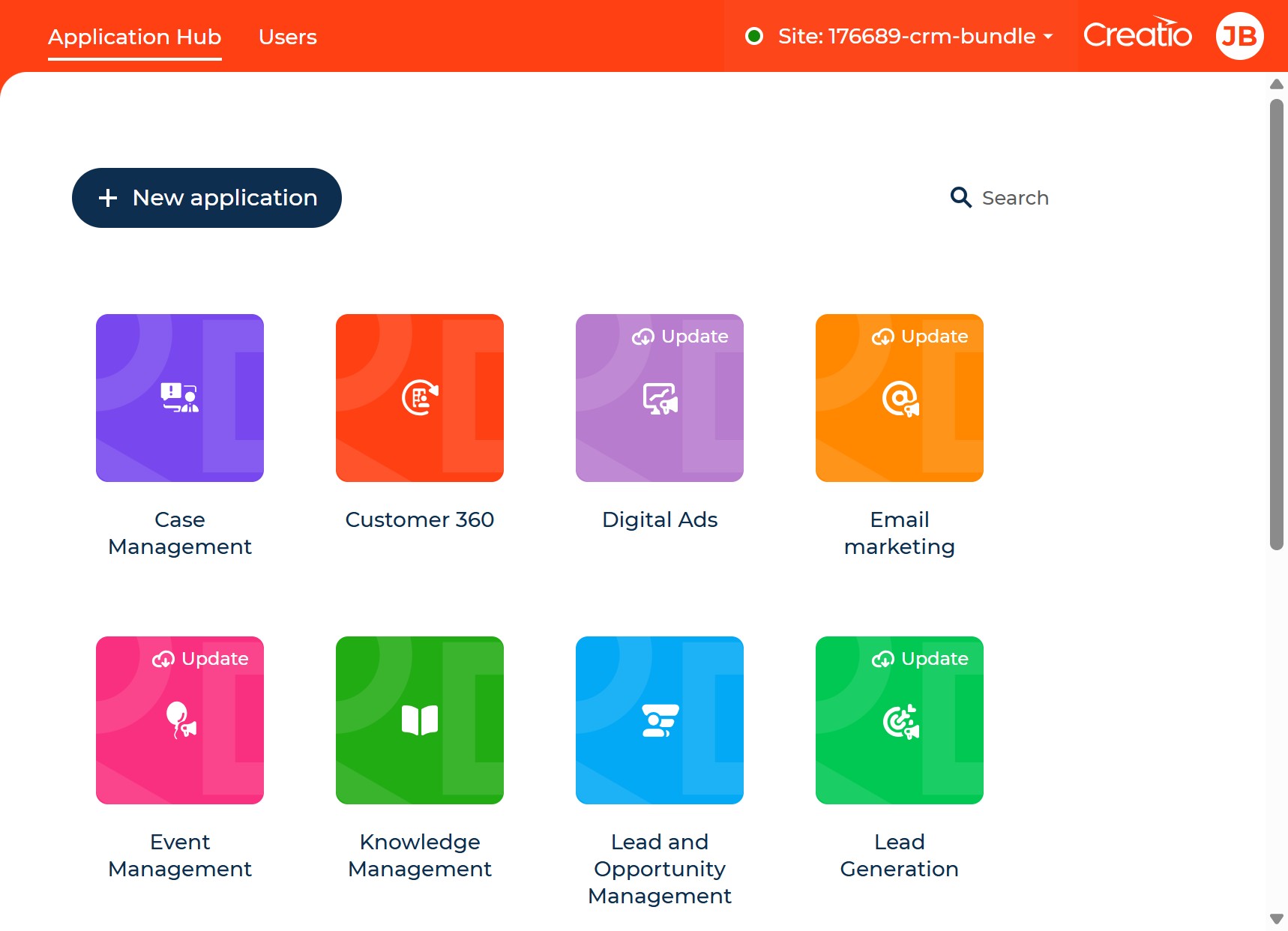Image resolution: width=1288 pixels, height=931 pixels.
Task: Switch to the Users tab
Action: [288, 37]
